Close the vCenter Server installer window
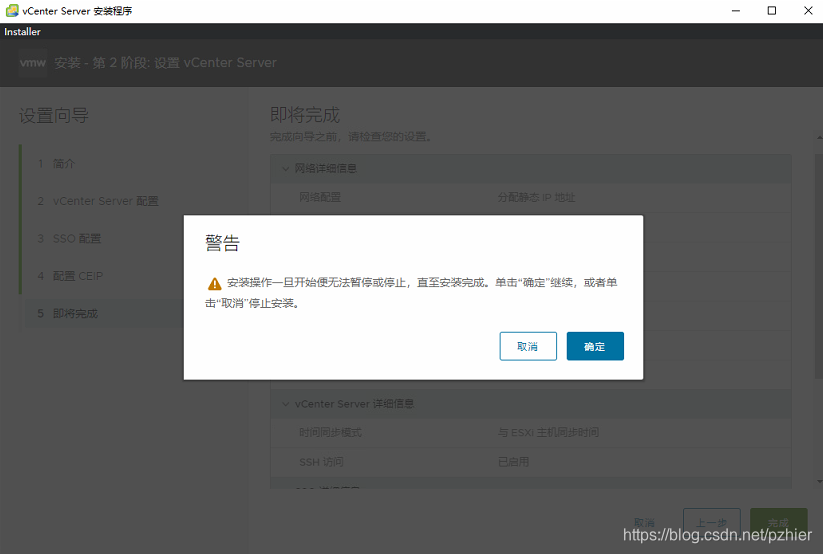This screenshot has width=823, height=554. click(x=808, y=11)
